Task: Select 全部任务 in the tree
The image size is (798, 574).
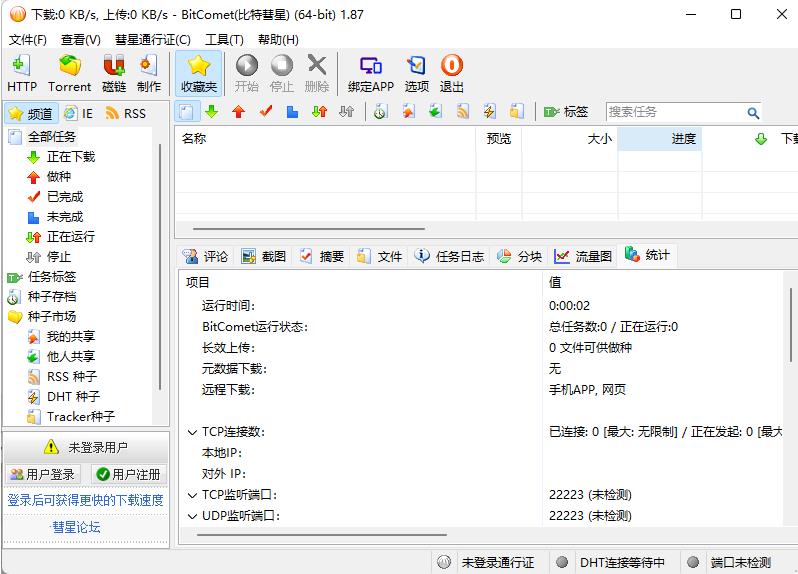Action: pyautogui.click(x=51, y=136)
